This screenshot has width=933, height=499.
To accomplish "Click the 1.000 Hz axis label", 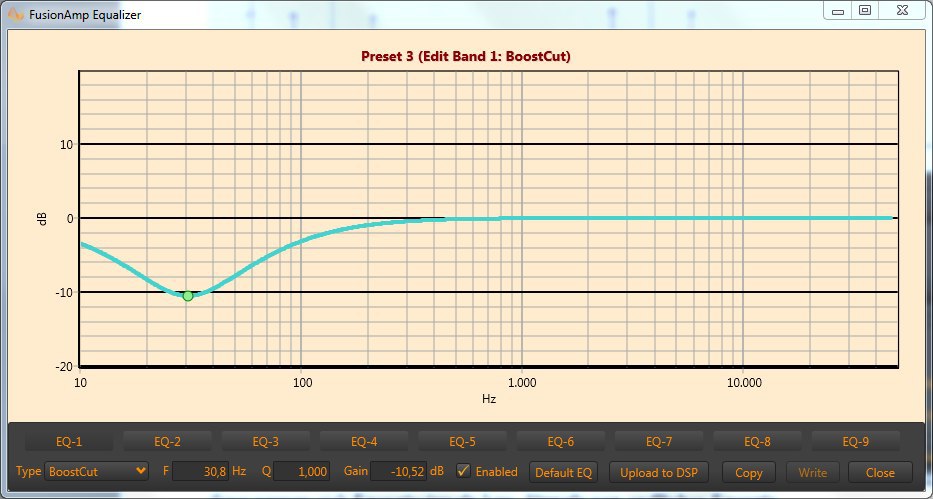I will click(x=522, y=382).
